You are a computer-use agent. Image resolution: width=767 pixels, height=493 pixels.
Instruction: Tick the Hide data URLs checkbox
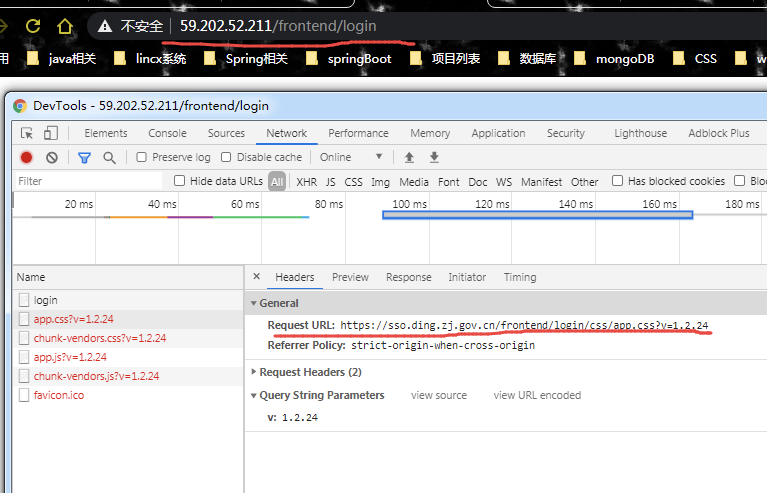coord(180,181)
